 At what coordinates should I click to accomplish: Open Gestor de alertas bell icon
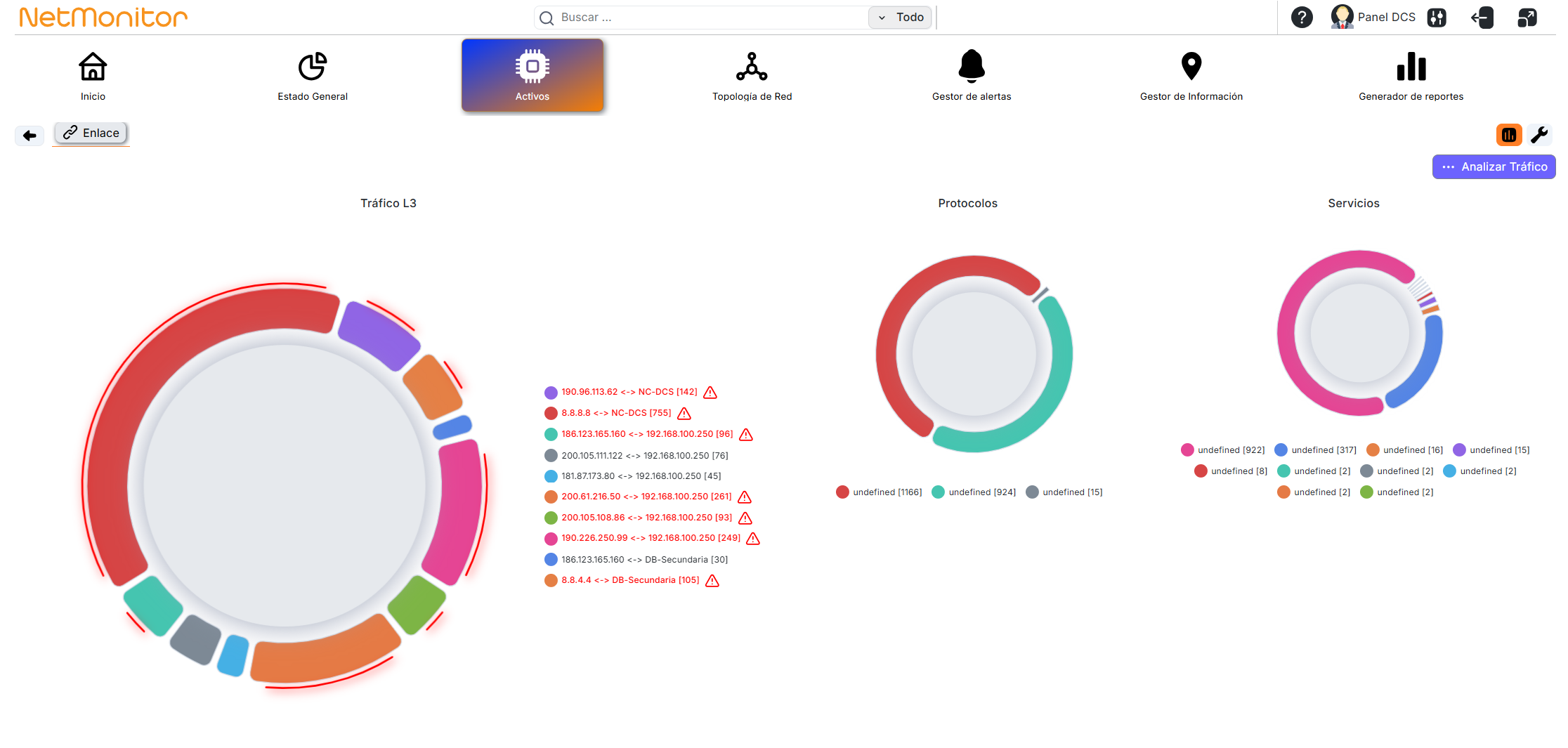972,66
